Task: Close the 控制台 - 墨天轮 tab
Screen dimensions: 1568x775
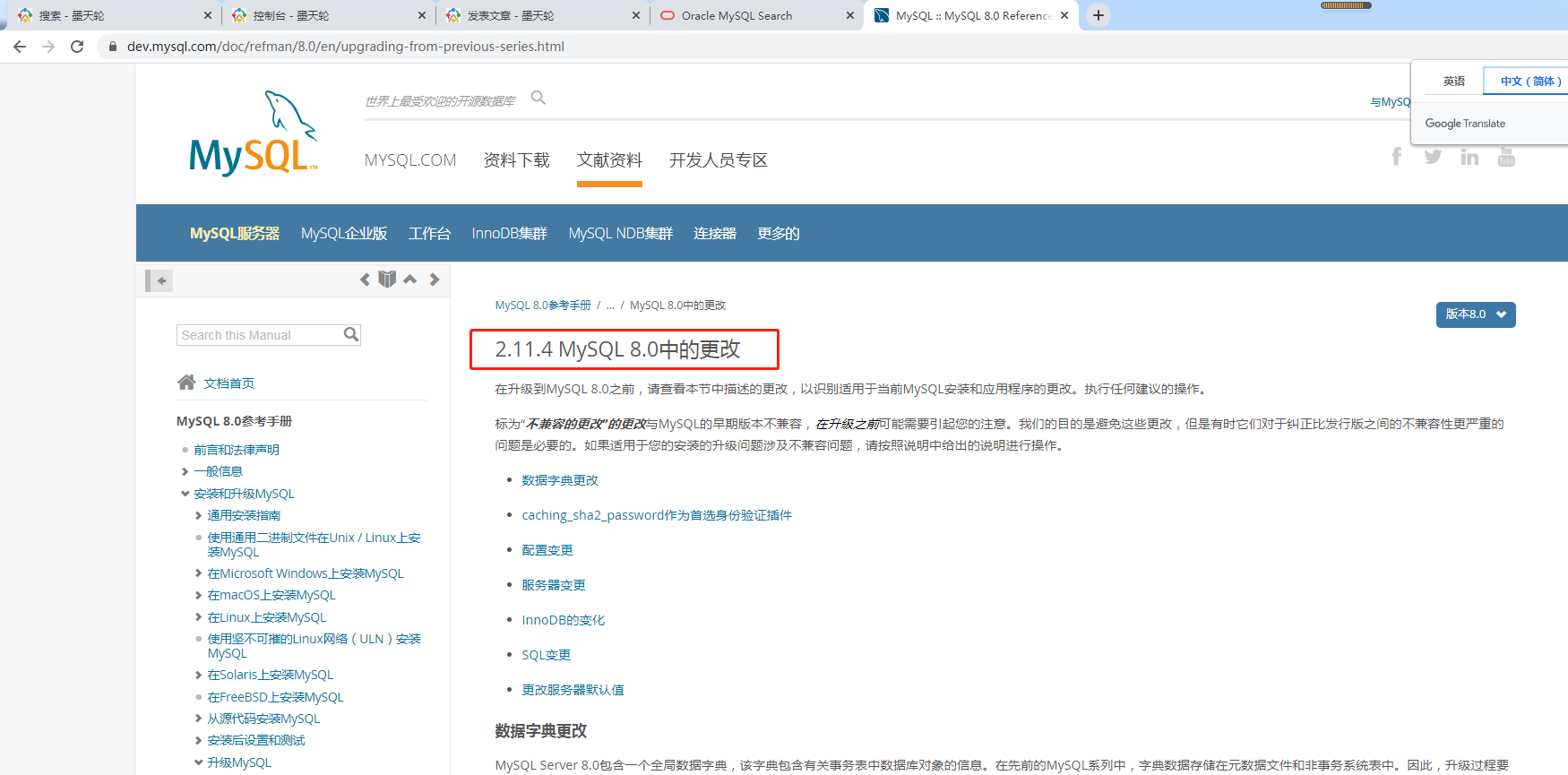Action: coord(422,15)
